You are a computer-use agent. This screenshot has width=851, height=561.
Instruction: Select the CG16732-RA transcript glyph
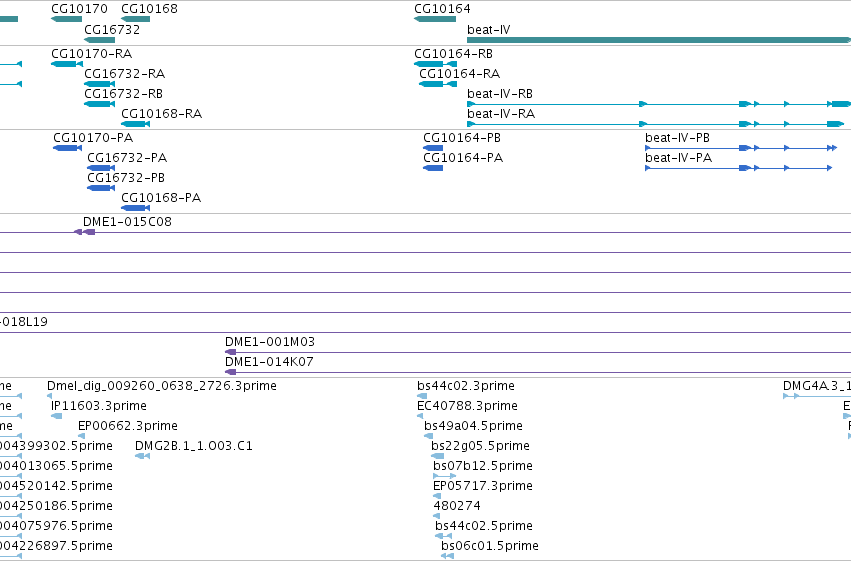pos(99,84)
